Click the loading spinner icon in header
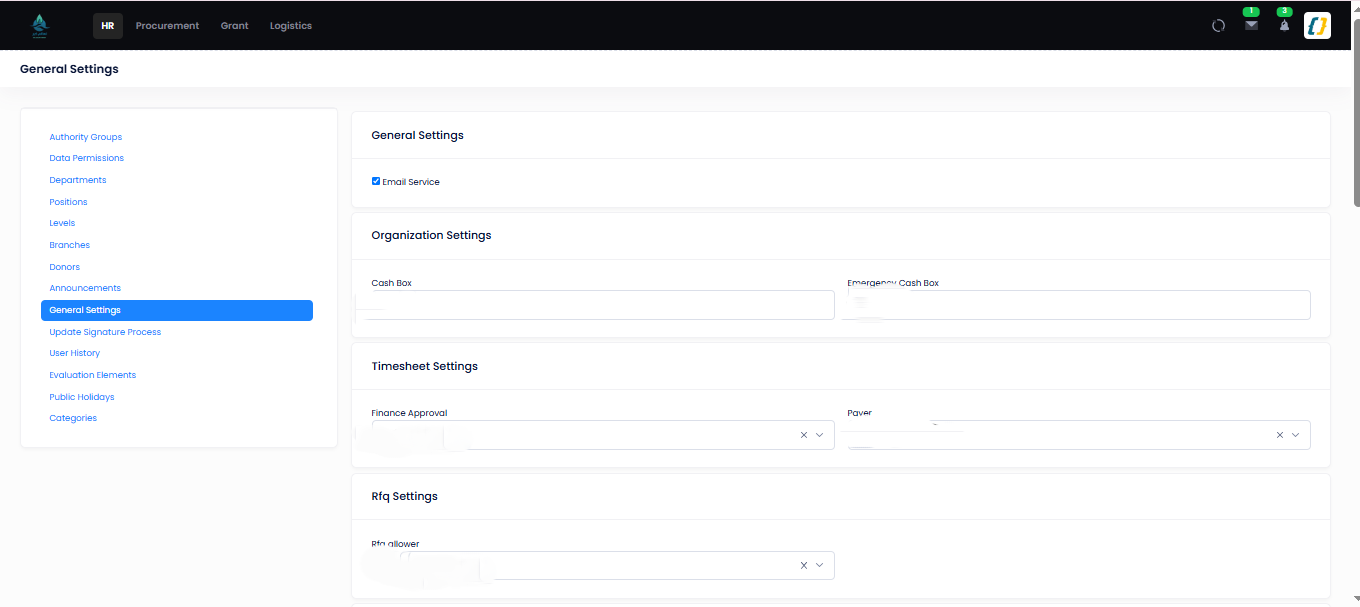The height and width of the screenshot is (607, 1360). [1218, 26]
